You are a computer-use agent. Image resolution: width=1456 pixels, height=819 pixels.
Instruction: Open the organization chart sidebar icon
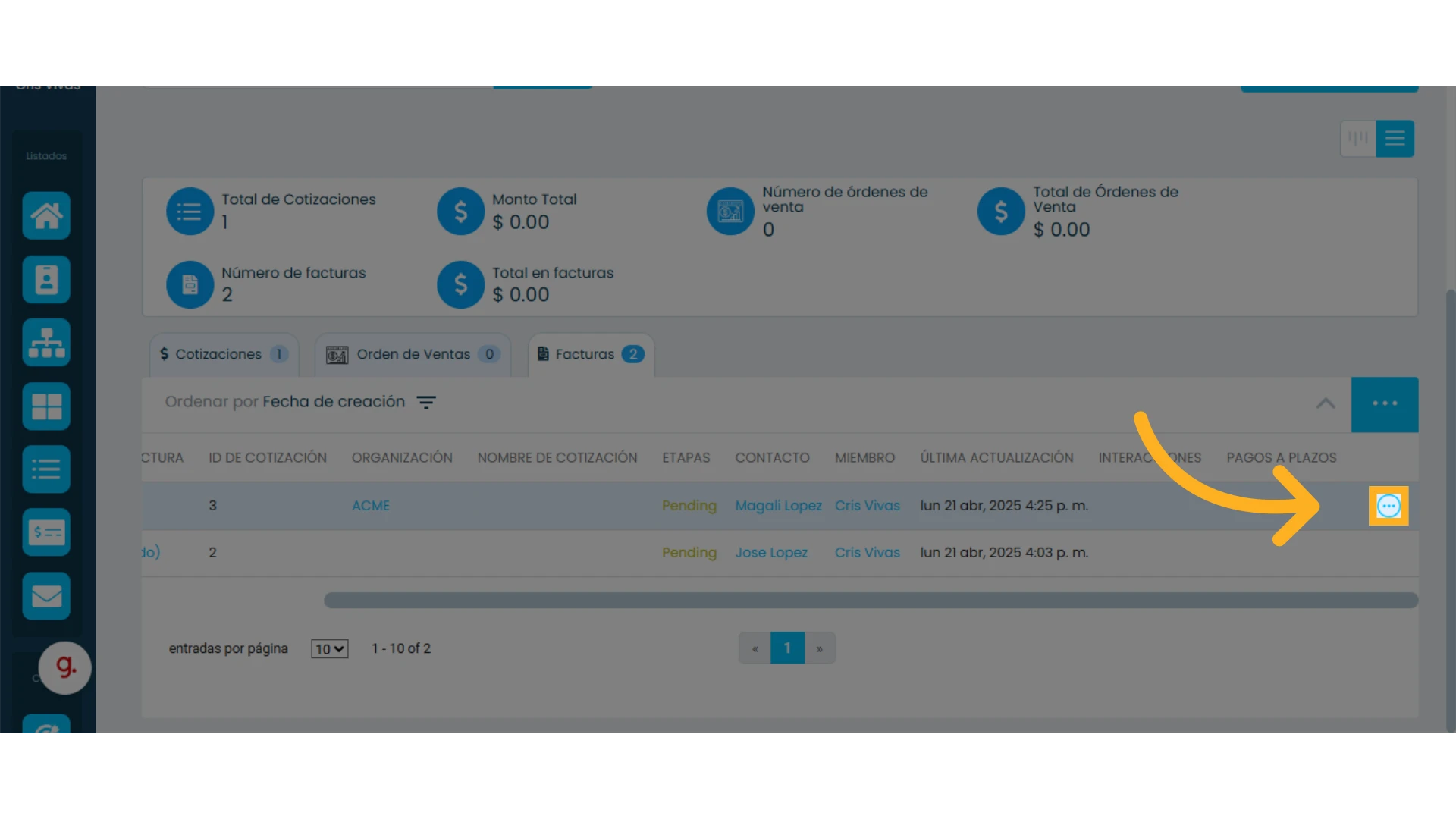(46, 343)
